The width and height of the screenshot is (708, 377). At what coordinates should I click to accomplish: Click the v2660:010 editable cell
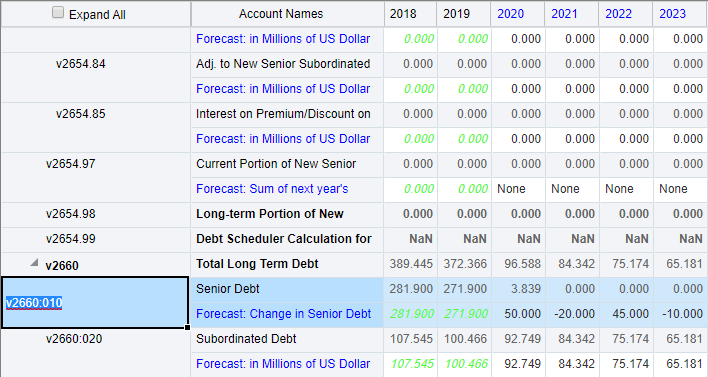coord(95,303)
